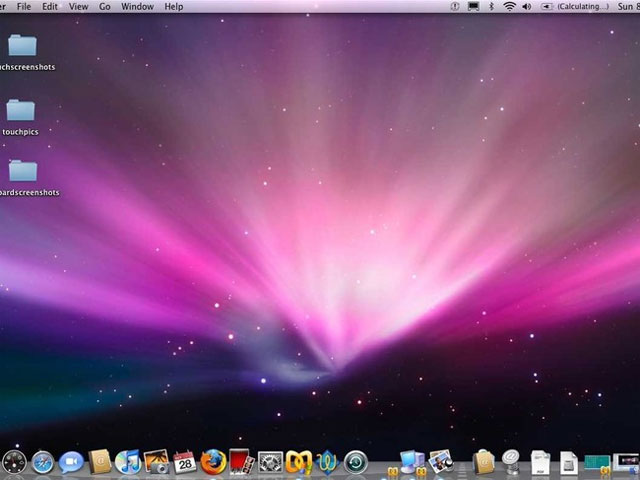Screen dimensions: 640x480
Task: Open Address Book in dock
Action: 99,461
